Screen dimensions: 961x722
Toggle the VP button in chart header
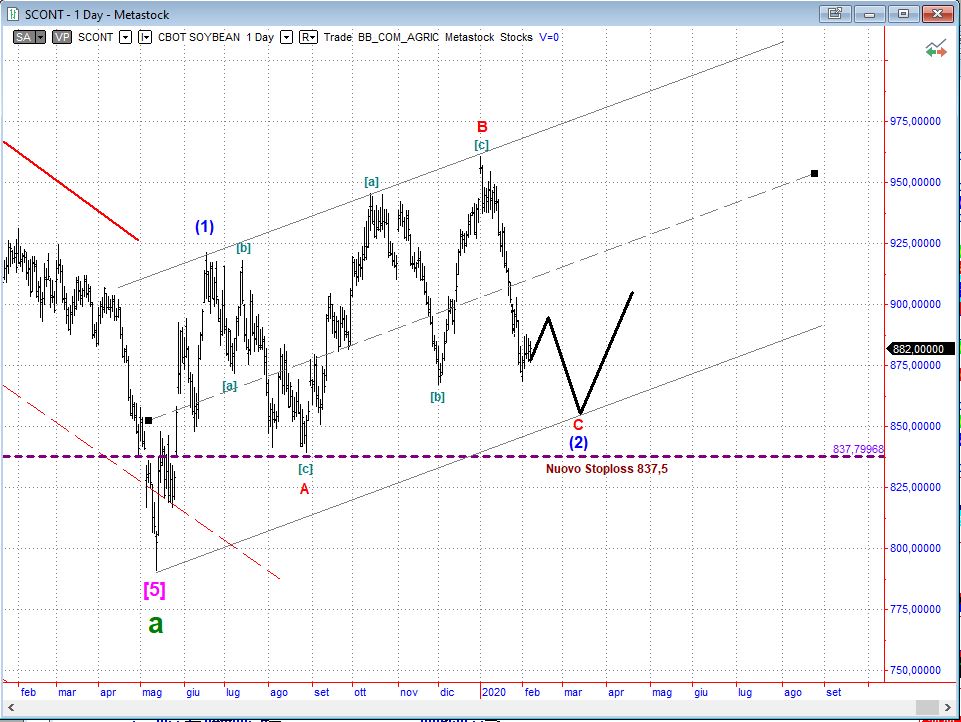(62, 37)
